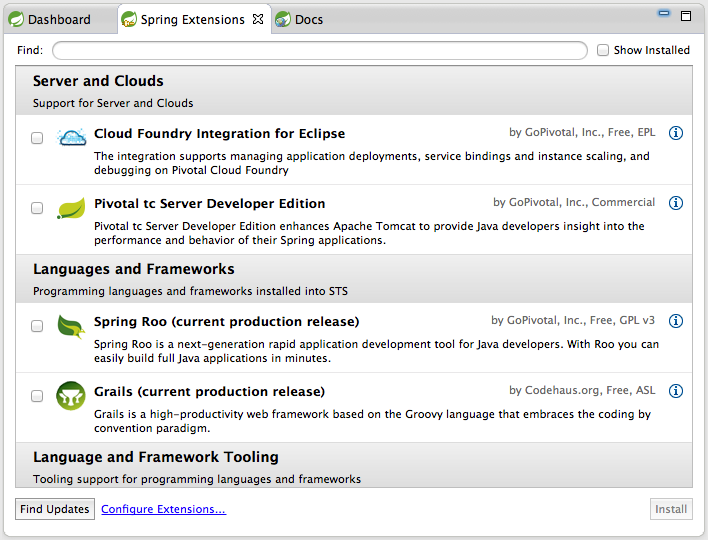Click 'Tooling support for programming languages' subtitle
Viewport: 708px width, 540px height.
click(x=197, y=479)
